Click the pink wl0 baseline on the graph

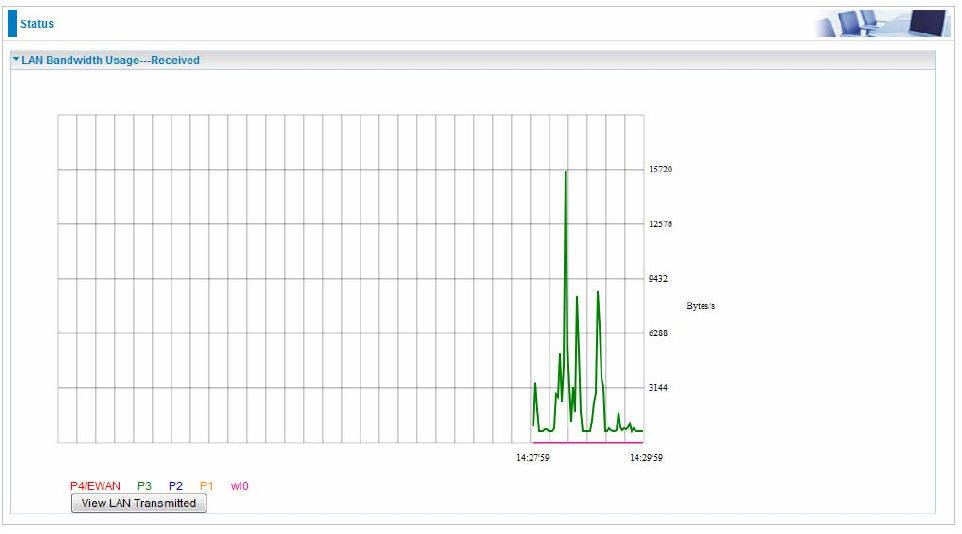point(588,442)
